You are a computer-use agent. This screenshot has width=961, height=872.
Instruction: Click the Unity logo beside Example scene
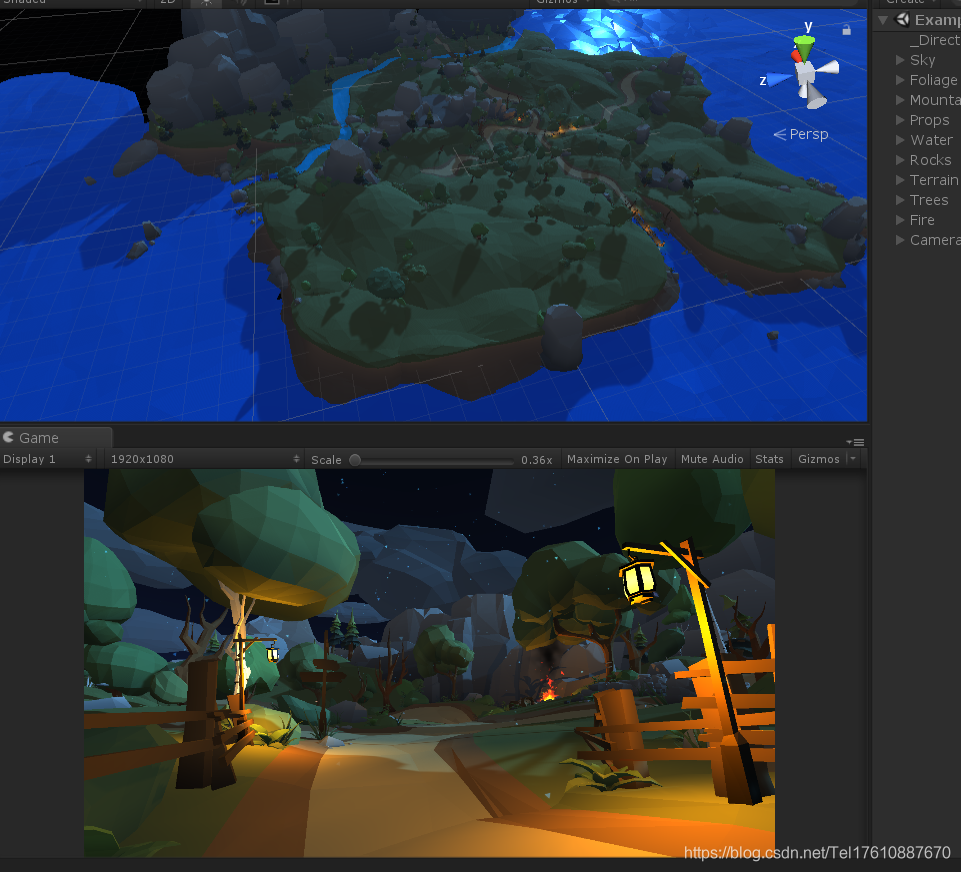click(902, 20)
